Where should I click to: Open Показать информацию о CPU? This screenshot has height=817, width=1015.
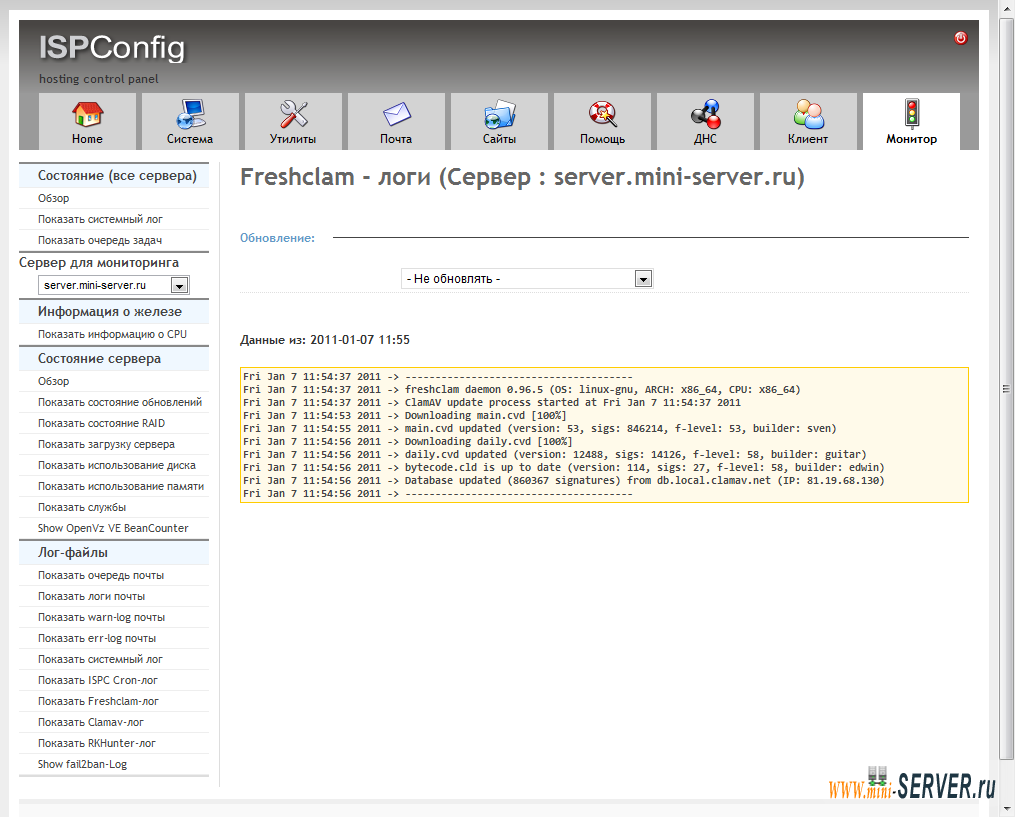point(112,334)
